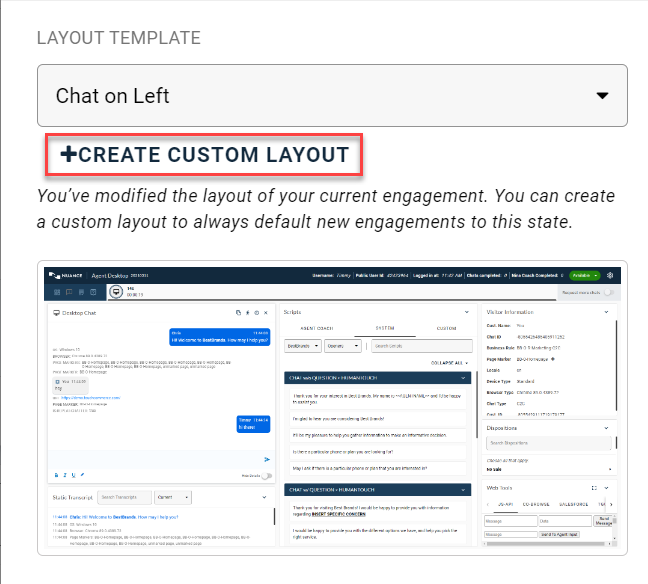Click the Search Transcripts field
Viewport: 648px width, 584px height.
(125, 497)
